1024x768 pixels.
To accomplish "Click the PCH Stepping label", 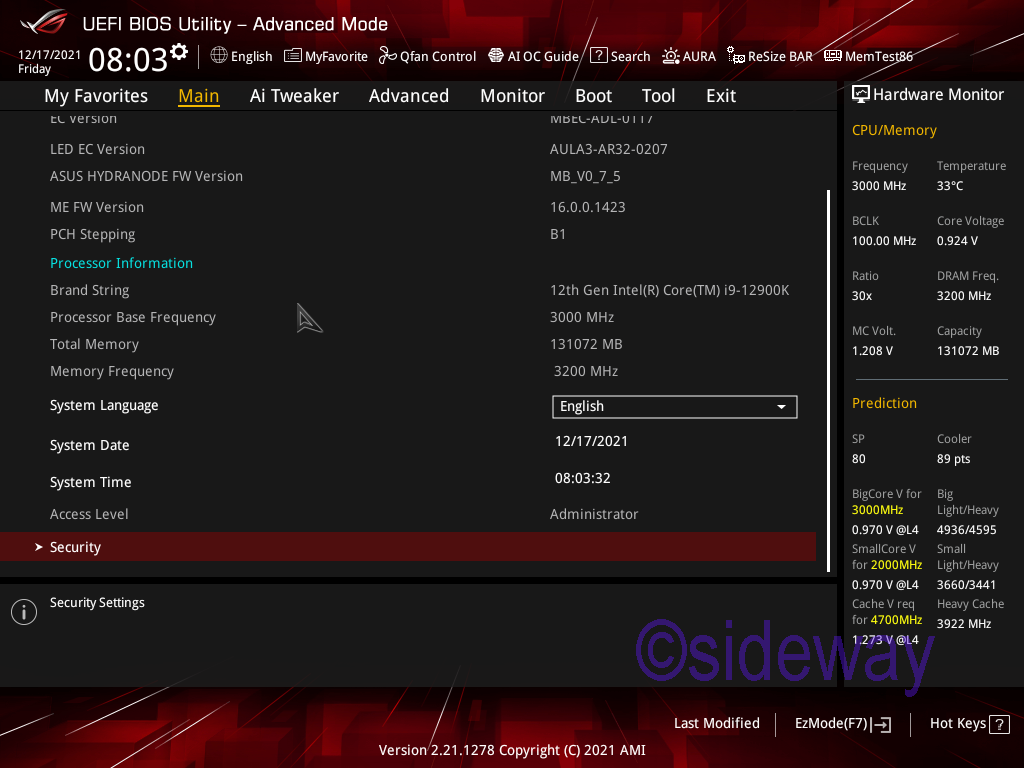I will (x=93, y=234).
